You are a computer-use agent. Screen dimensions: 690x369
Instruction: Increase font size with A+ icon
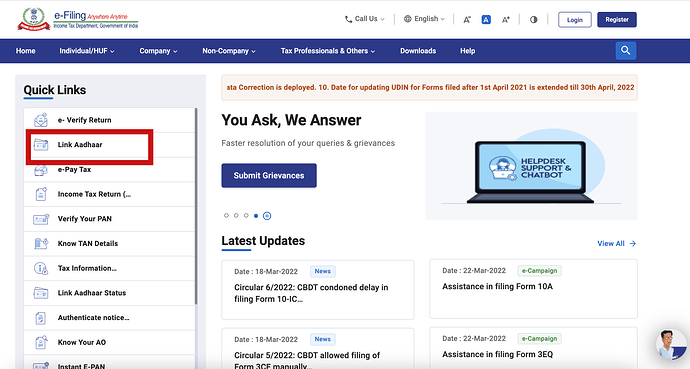[506, 19]
